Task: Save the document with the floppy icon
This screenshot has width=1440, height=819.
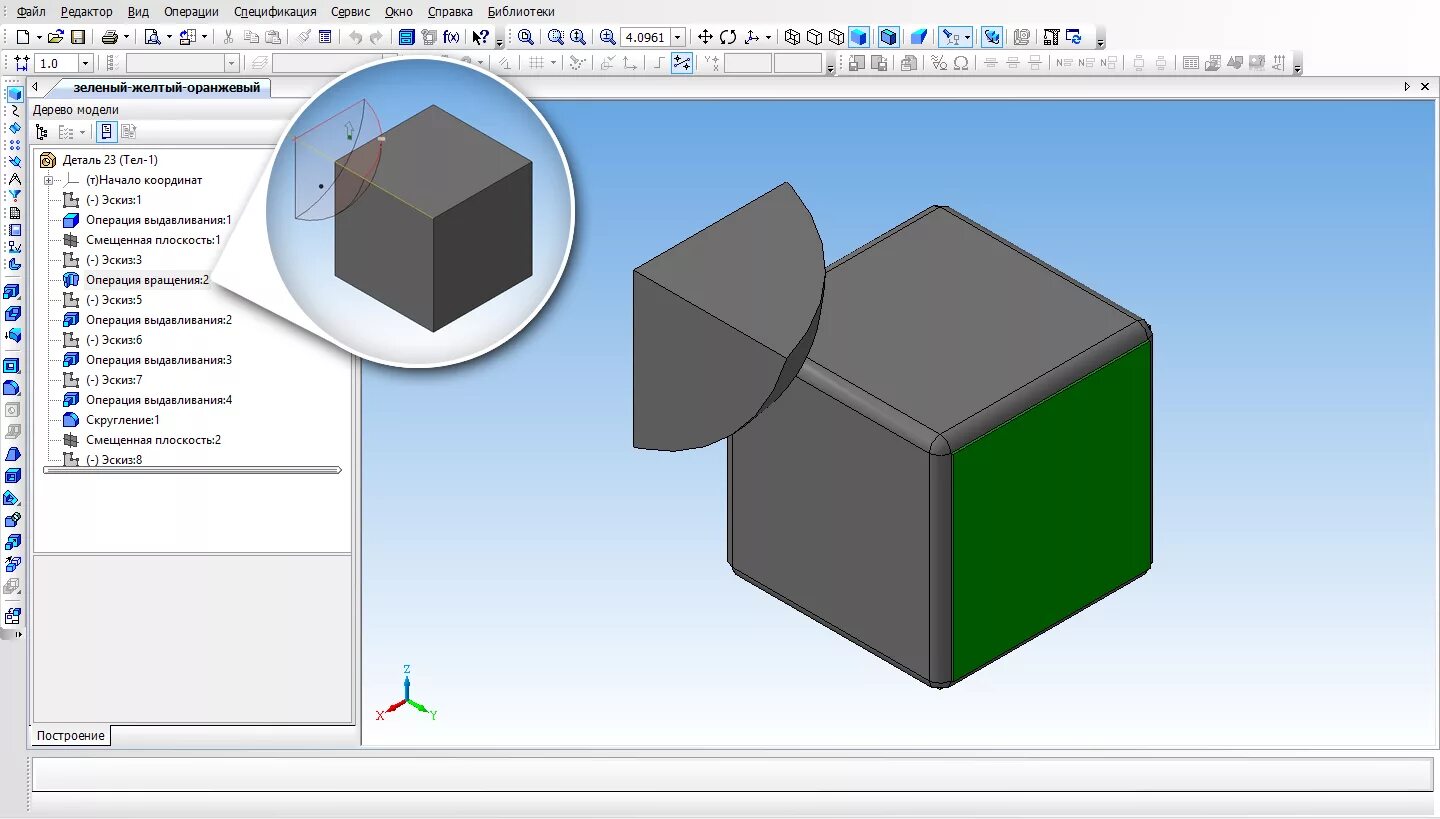Action: [x=78, y=37]
